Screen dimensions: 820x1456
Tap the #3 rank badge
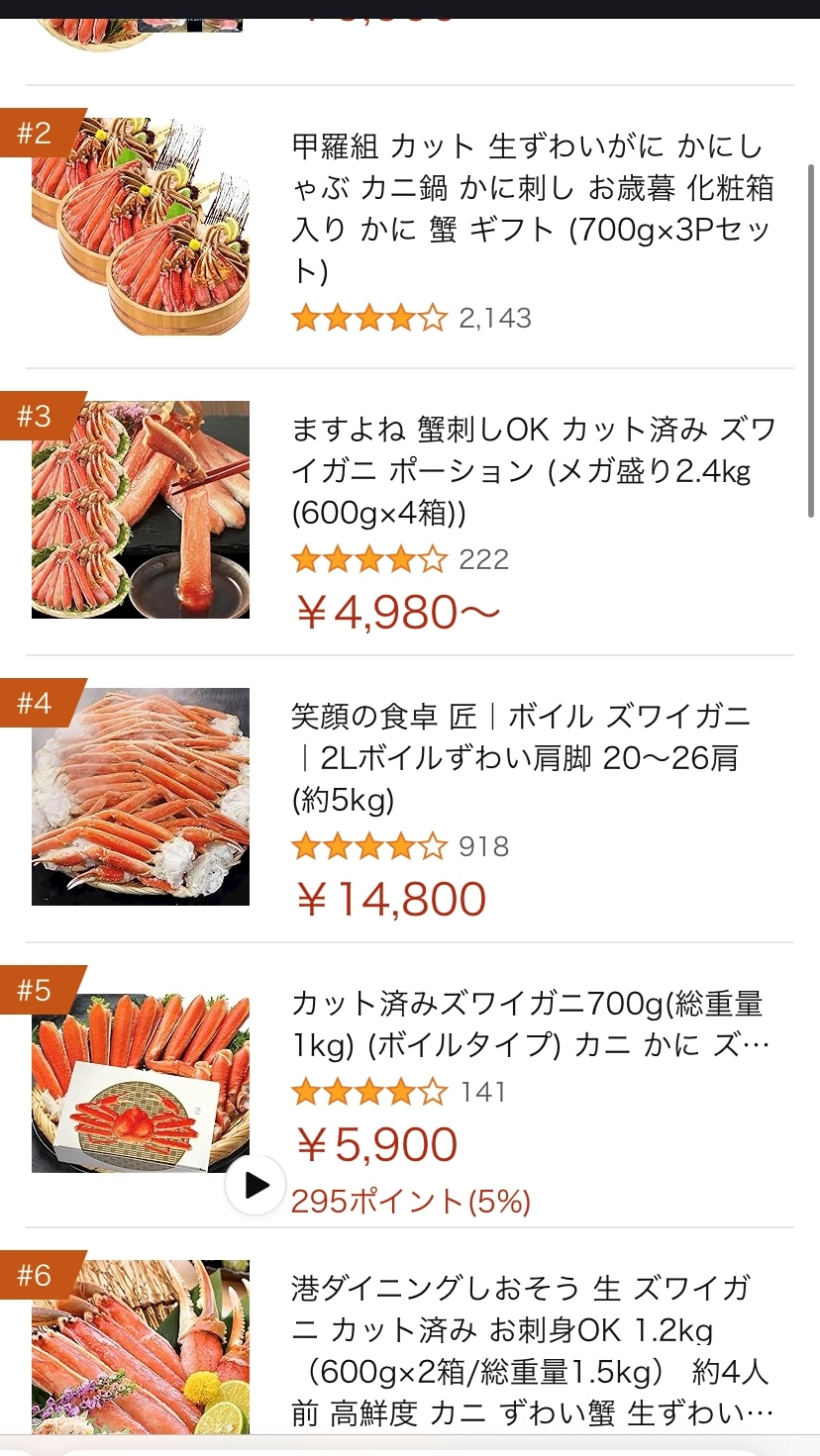pyautogui.click(x=40, y=417)
